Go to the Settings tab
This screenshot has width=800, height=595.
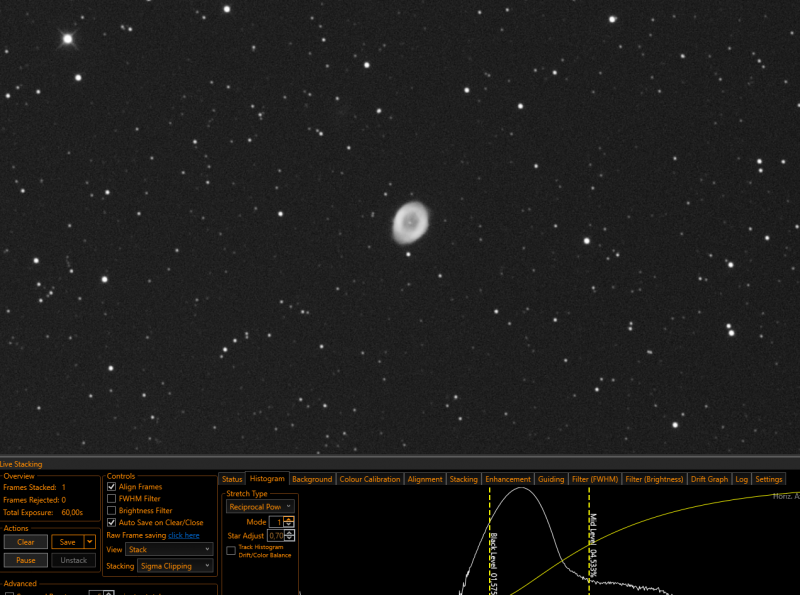pos(769,479)
